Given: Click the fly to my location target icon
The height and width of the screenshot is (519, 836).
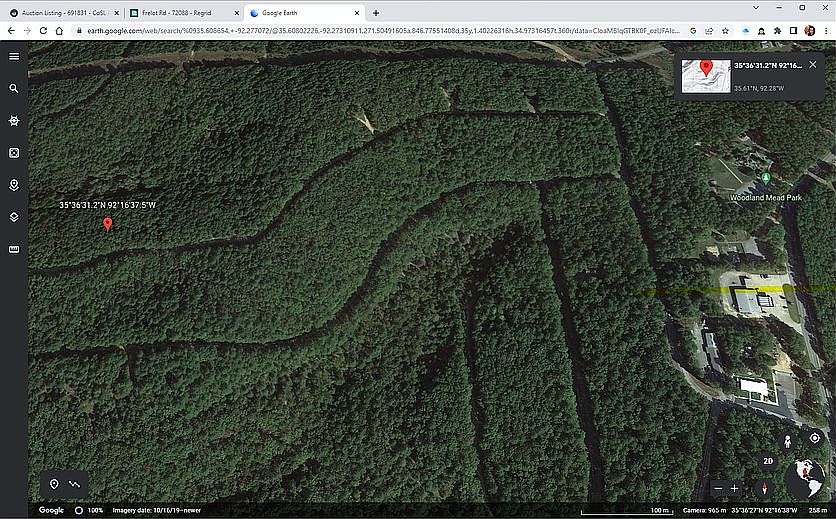Looking at the screenshot, I should pos(815,438).
